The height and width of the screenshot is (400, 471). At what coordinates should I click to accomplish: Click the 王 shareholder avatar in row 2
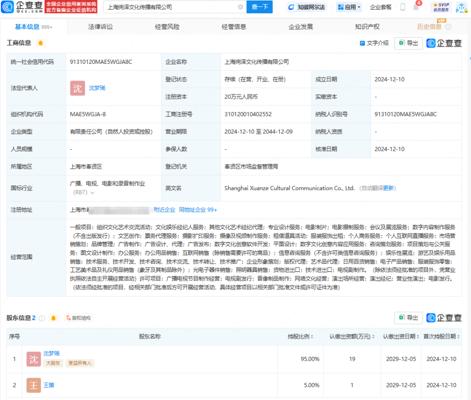(34, 385)
